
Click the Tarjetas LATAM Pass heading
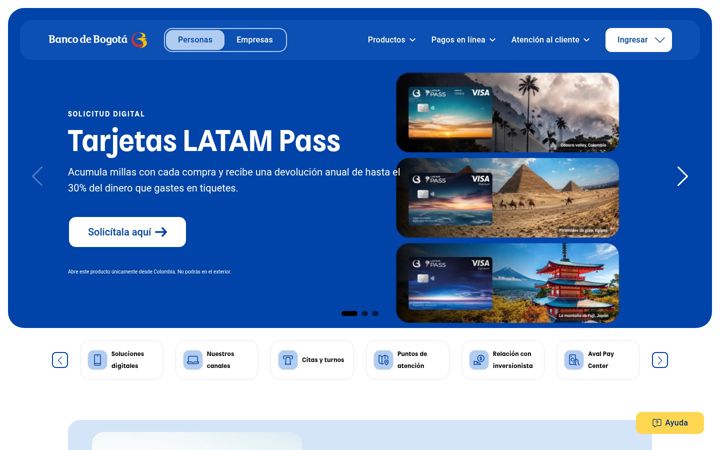coord(204,141)
